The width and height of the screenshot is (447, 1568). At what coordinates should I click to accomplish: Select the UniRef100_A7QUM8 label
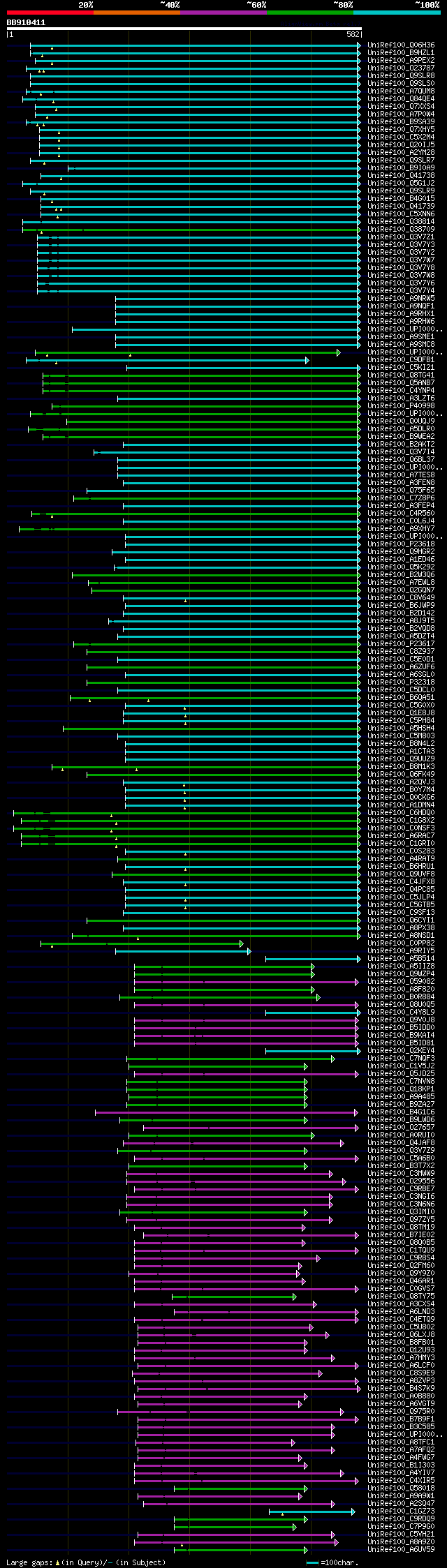pos(401,91)
